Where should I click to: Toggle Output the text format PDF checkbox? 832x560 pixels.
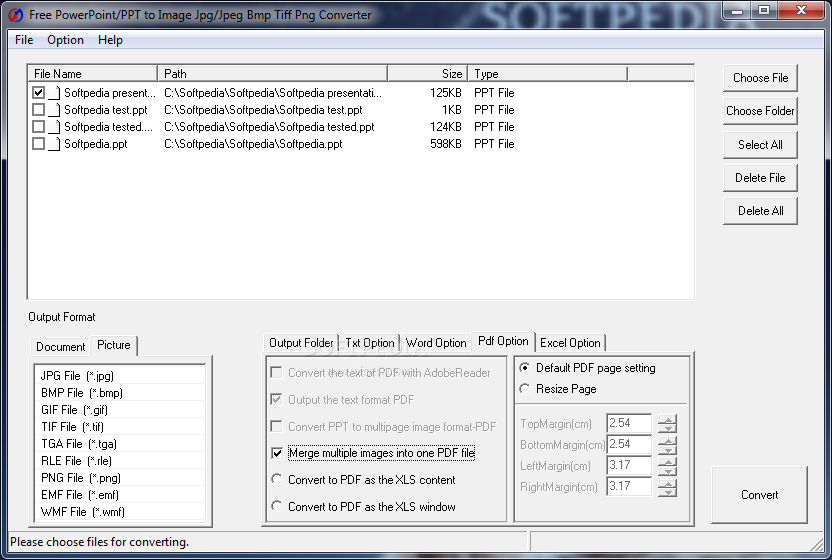pyautogui.click(x=276, y=399)
